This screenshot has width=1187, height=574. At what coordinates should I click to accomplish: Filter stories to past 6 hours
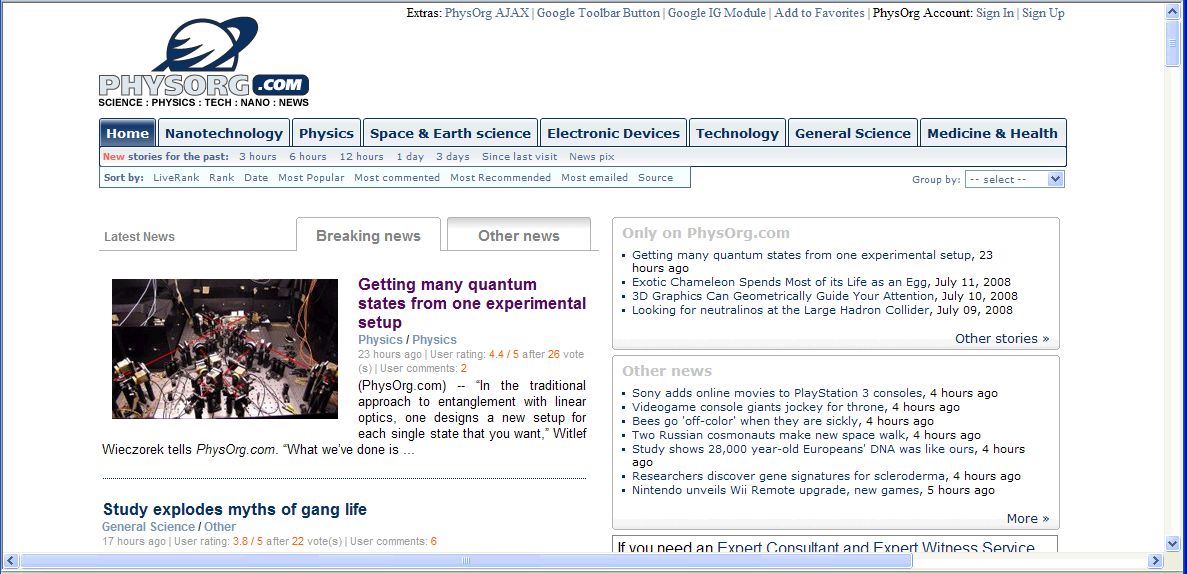(x=308, y=157)
